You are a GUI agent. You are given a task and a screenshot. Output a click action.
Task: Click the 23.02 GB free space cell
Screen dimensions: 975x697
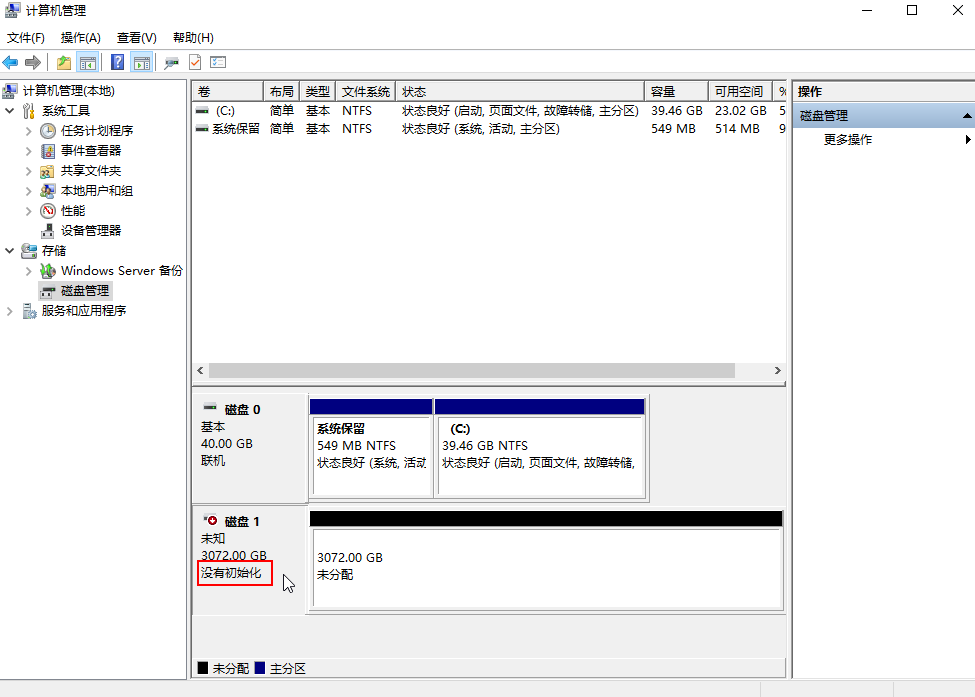[741, 111]
